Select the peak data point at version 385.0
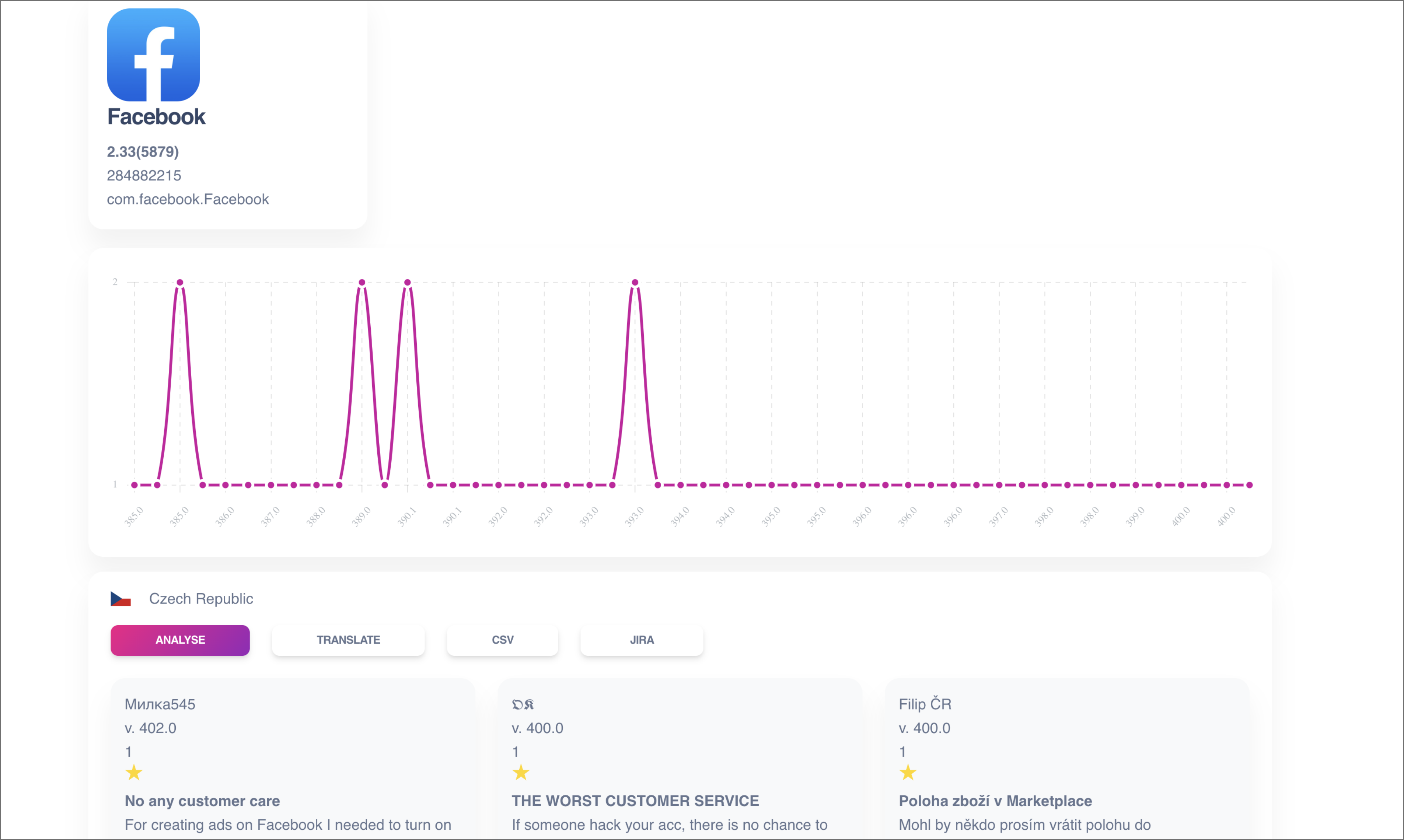Viewport: 1404px width, 840px height. coord(180,283)
